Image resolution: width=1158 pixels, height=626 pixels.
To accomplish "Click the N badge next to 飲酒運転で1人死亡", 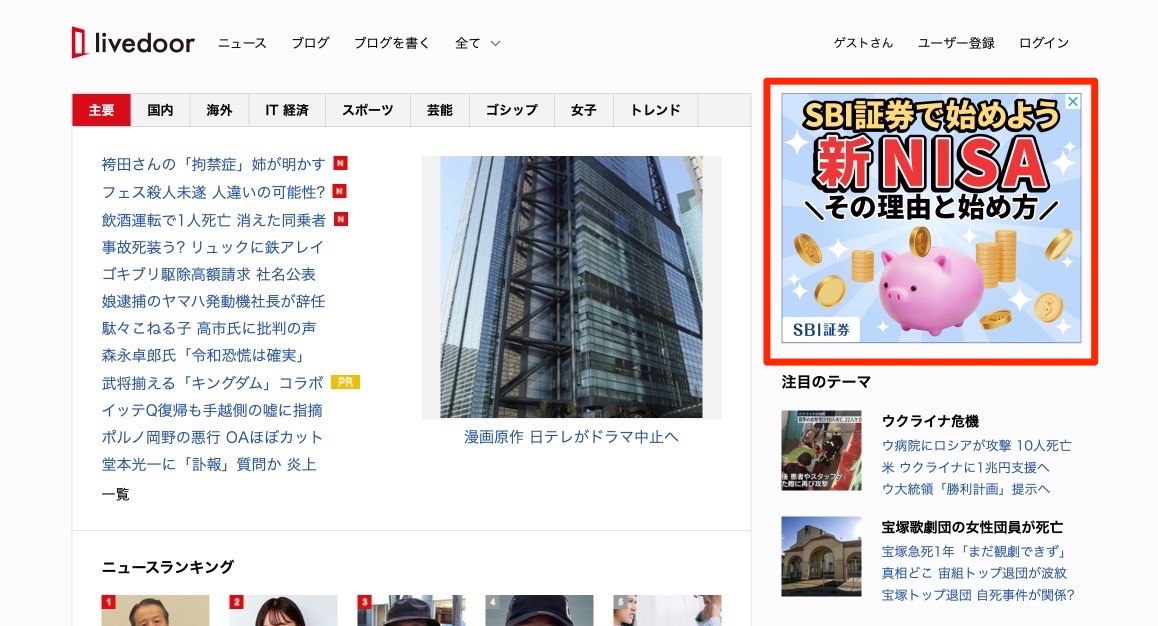I will point(340,219).
